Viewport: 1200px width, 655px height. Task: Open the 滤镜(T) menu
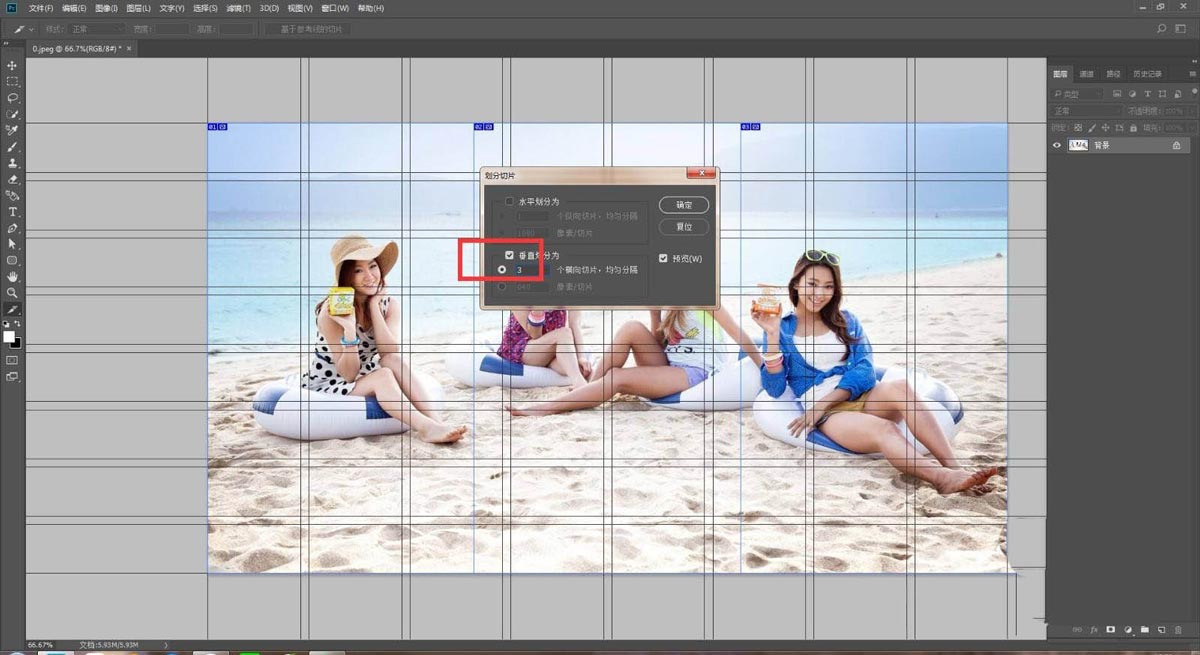click(x=237, y=8)
